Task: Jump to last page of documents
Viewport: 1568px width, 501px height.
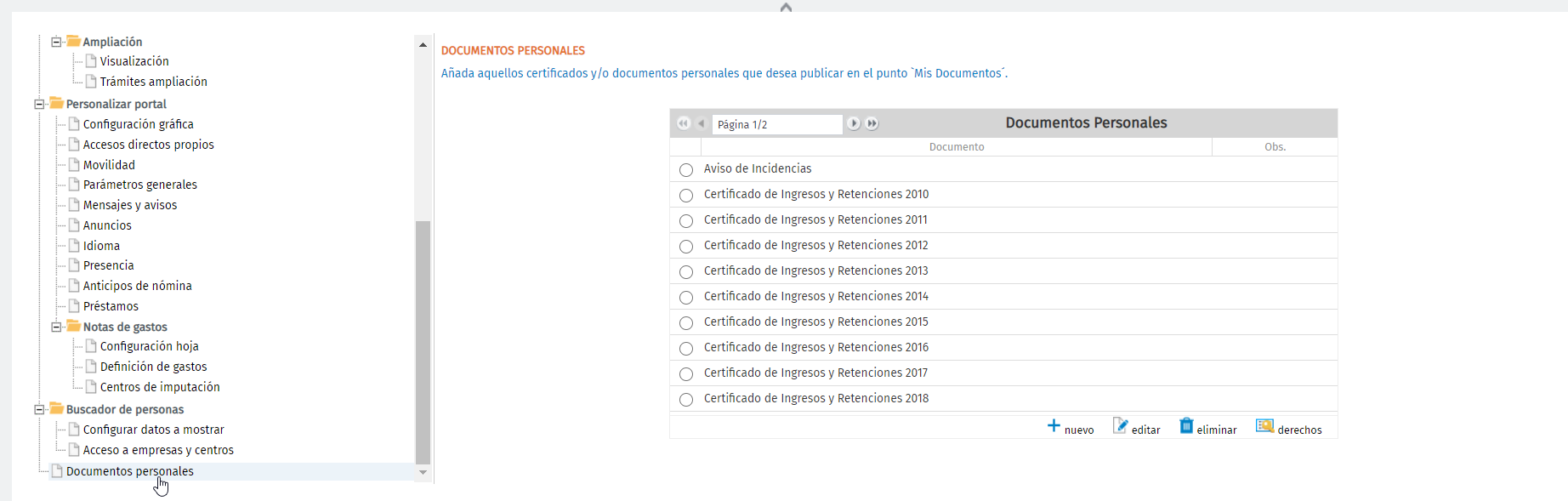Action: coord(872,123)
